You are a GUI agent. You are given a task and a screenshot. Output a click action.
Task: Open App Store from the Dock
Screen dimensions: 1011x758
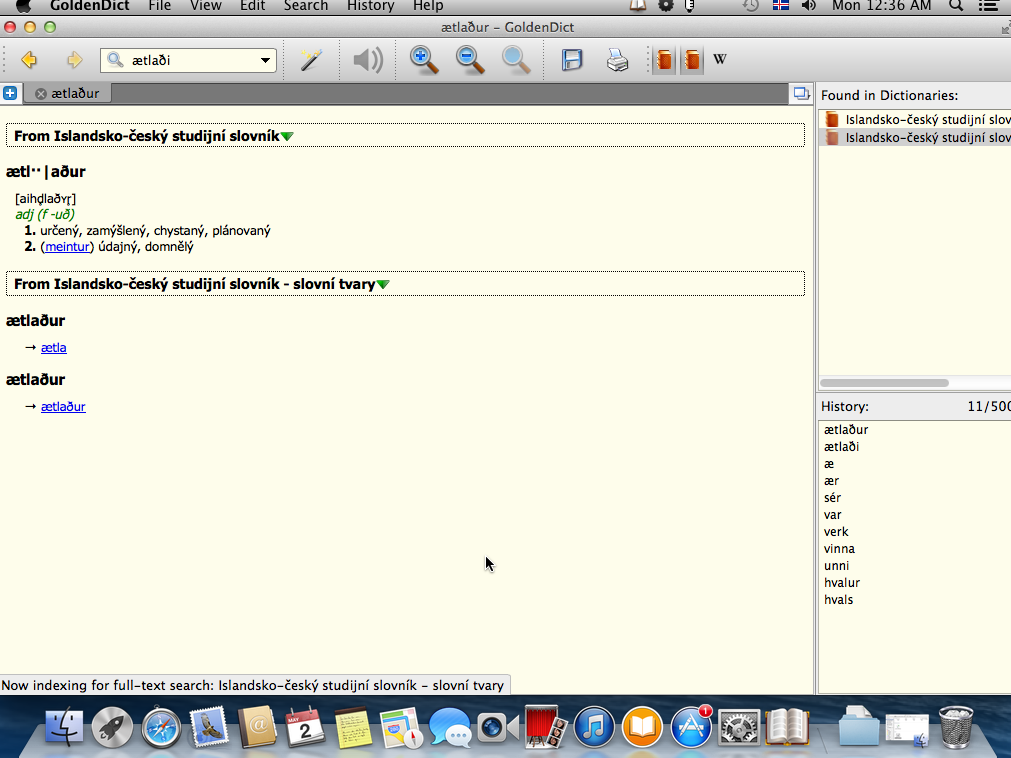(691, 727)
